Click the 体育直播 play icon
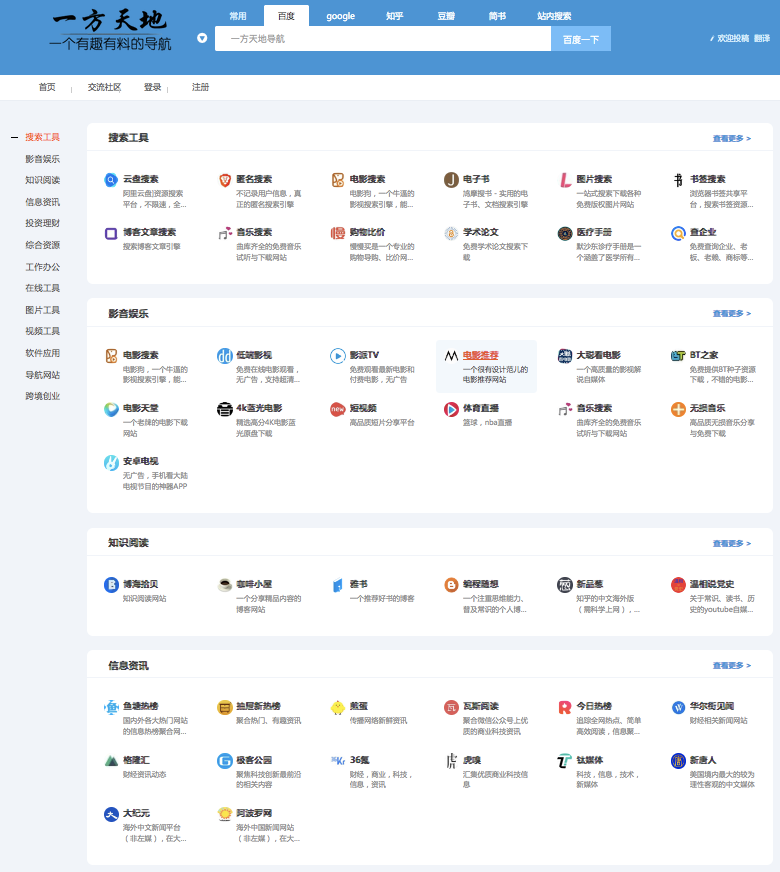This screenshot has height=872, width=780. (x=451, y=409)
